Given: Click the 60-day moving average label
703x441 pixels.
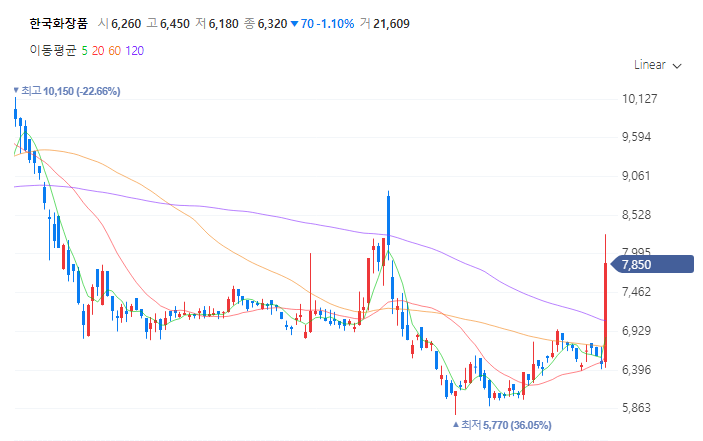Looking at the screenshot, I should 114,51.
